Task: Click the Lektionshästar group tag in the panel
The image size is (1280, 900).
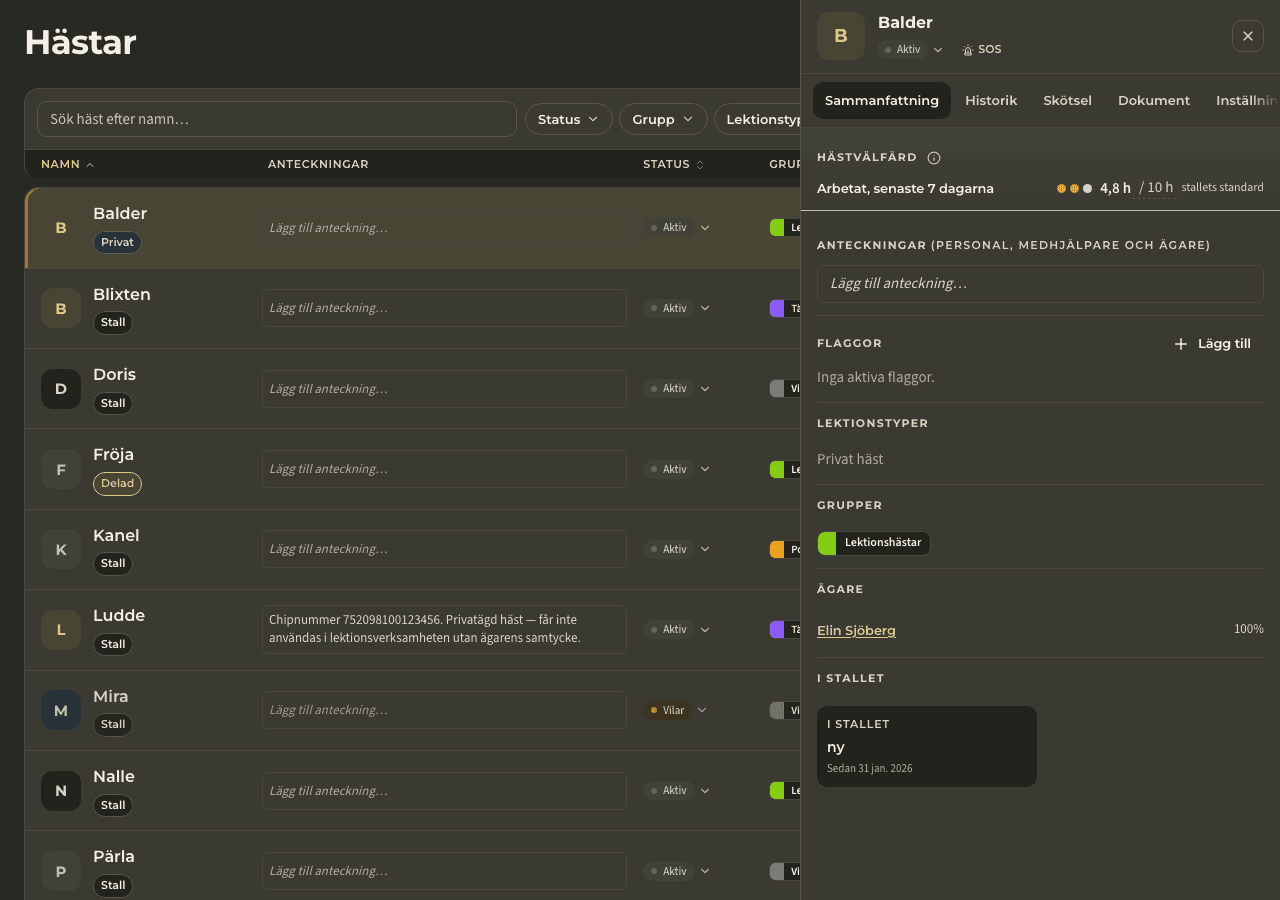Action: 874,543
